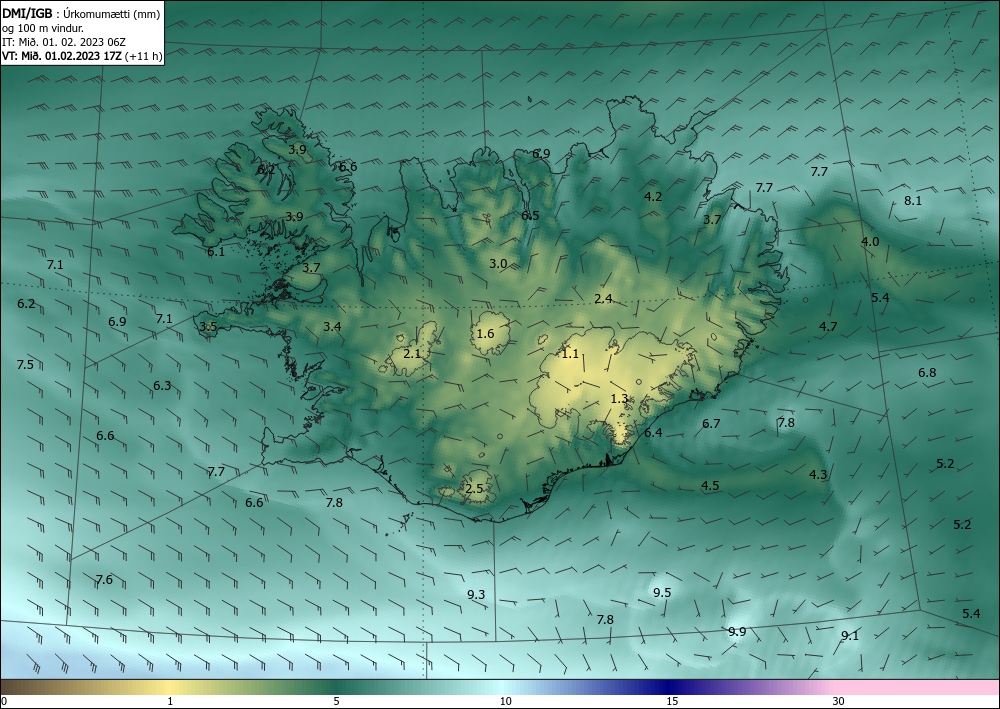Click the map value 6.8
The height and width of the screenshot is (709, 1000).
(x=927, y=372)
